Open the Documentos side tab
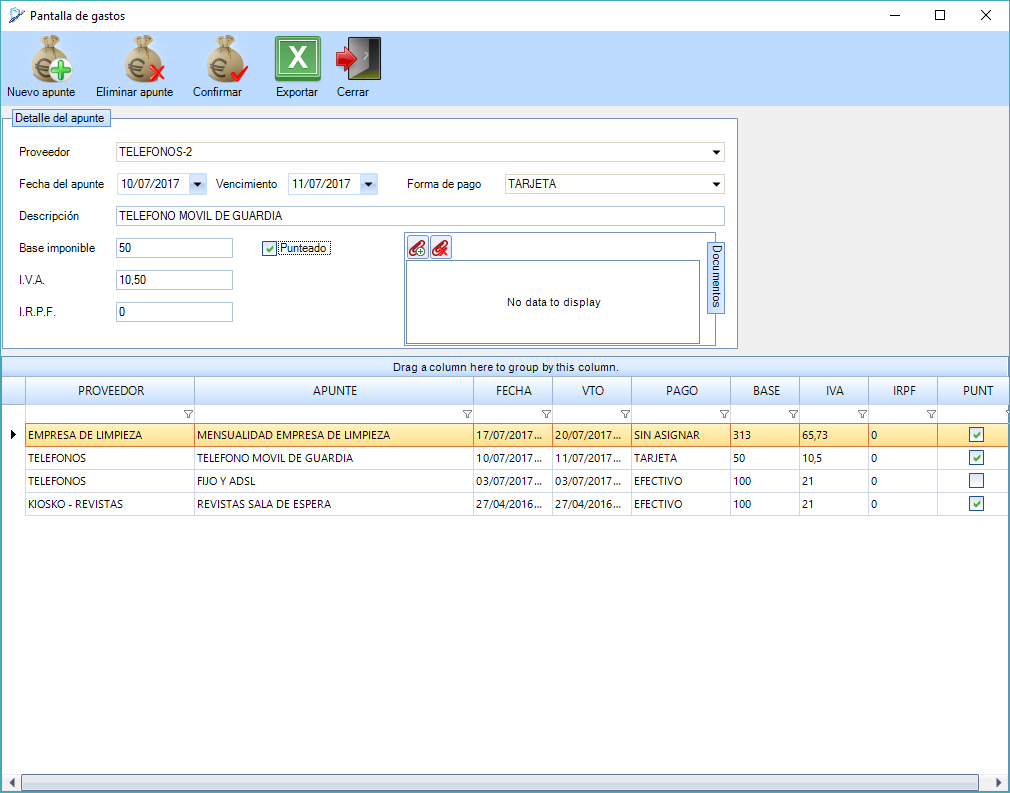The height and width of the screenshot is (793, 1010). point(716,278)
